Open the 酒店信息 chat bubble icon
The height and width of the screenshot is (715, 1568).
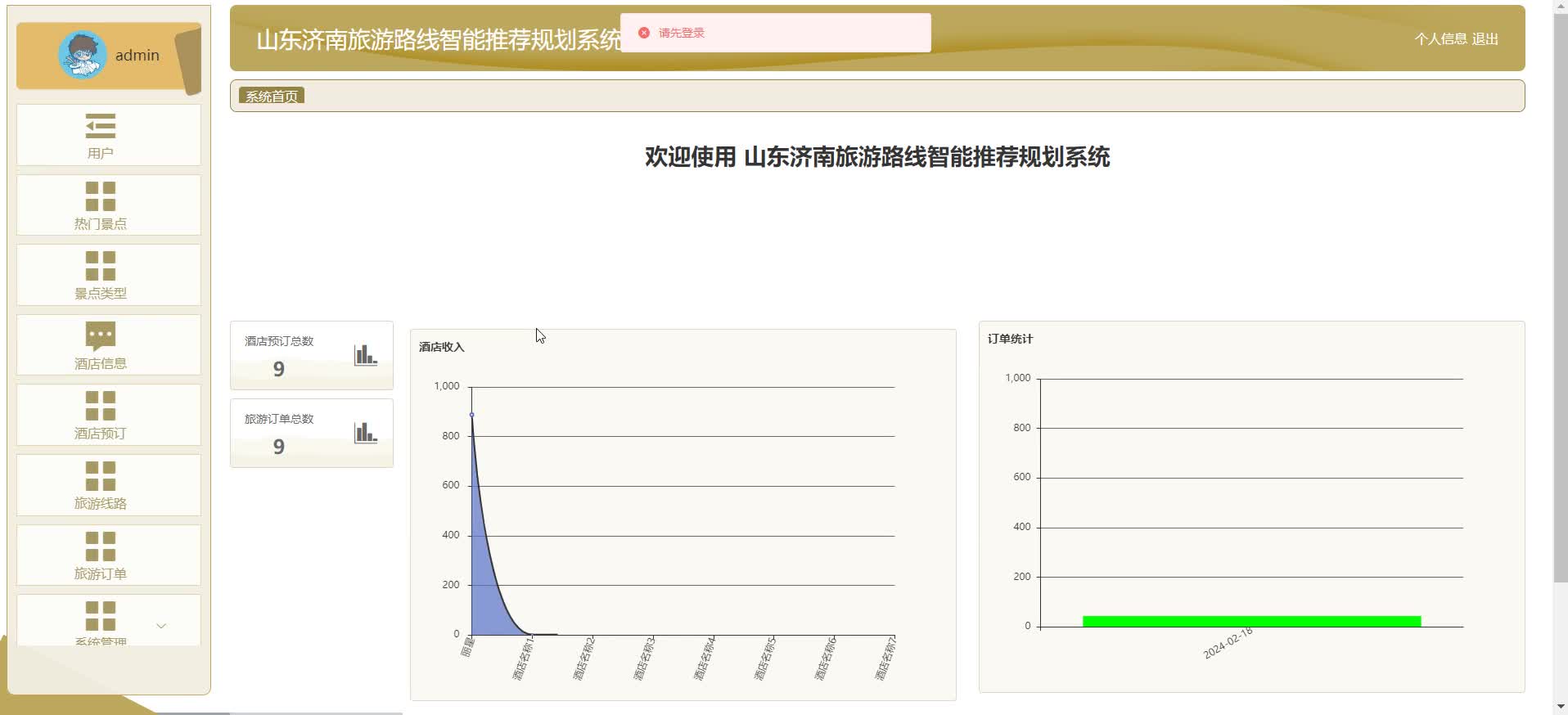101,335
